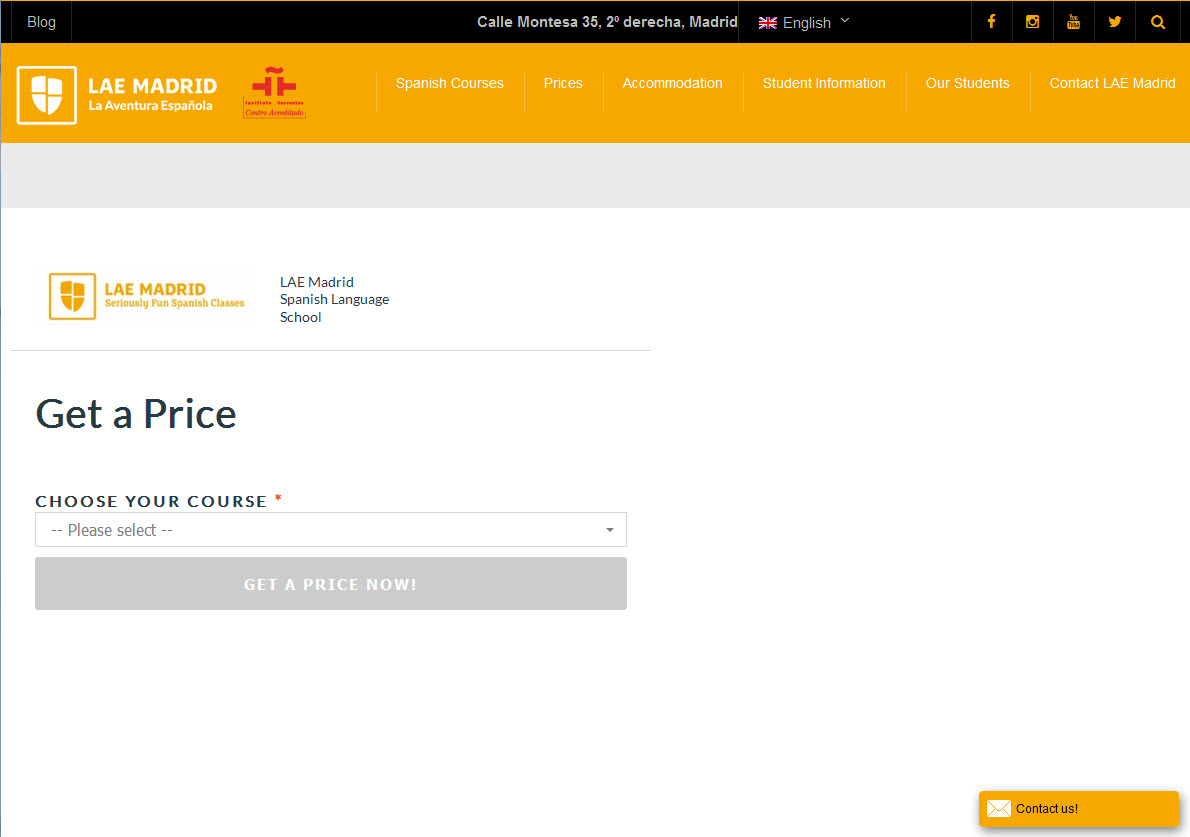Go to the Prices menu item
1190x837 pixels.
(x=563, y=84)
